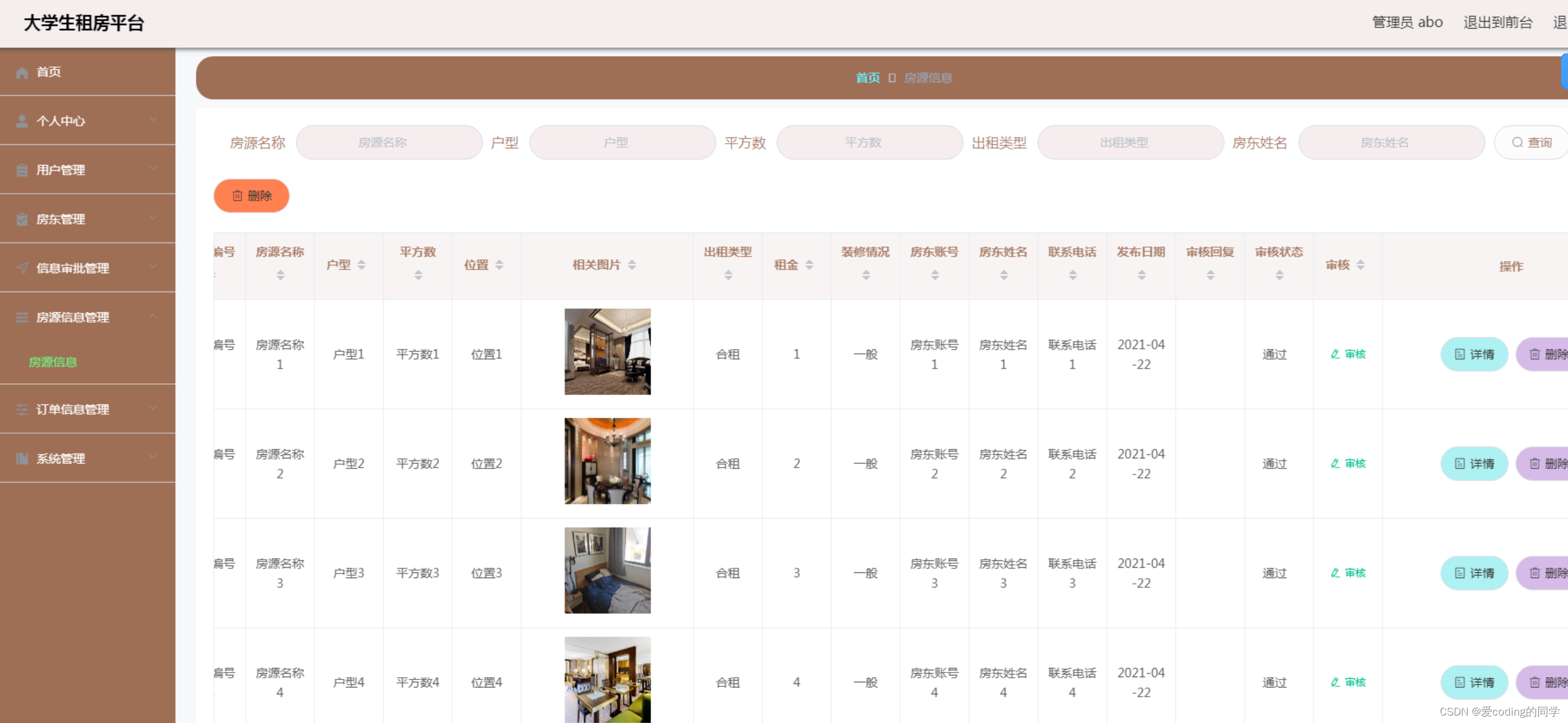Click the list icon beside 房源信息管理
Screen dimensions: 1568x723
(22, 317)
